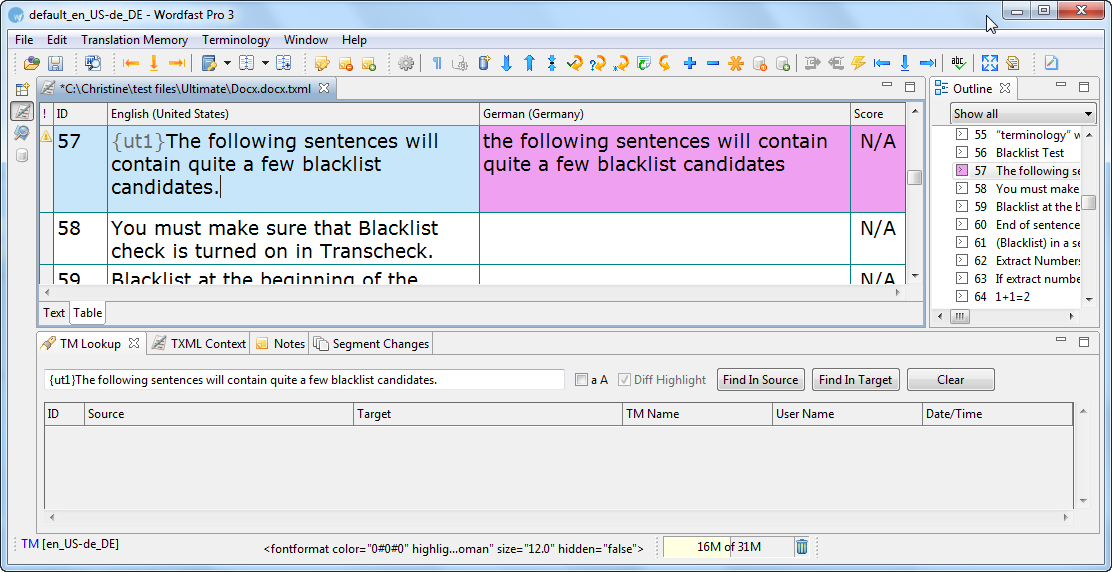This screenshot has height=572, width=1112.
Task: Click the orange arrow with question mark icon
Action: (x=598, y=63)
